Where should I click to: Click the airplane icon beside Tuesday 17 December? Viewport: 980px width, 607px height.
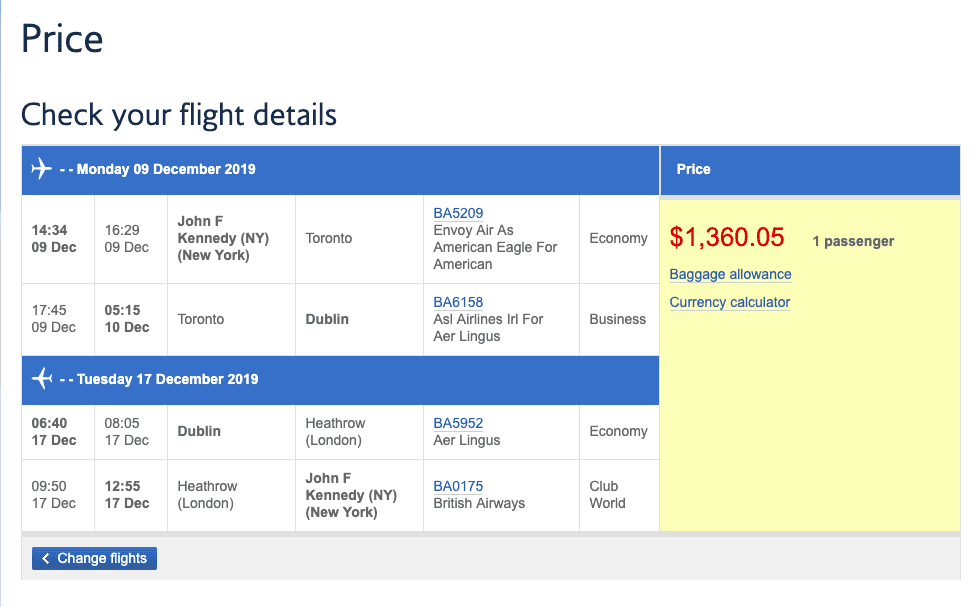(42, 379)
